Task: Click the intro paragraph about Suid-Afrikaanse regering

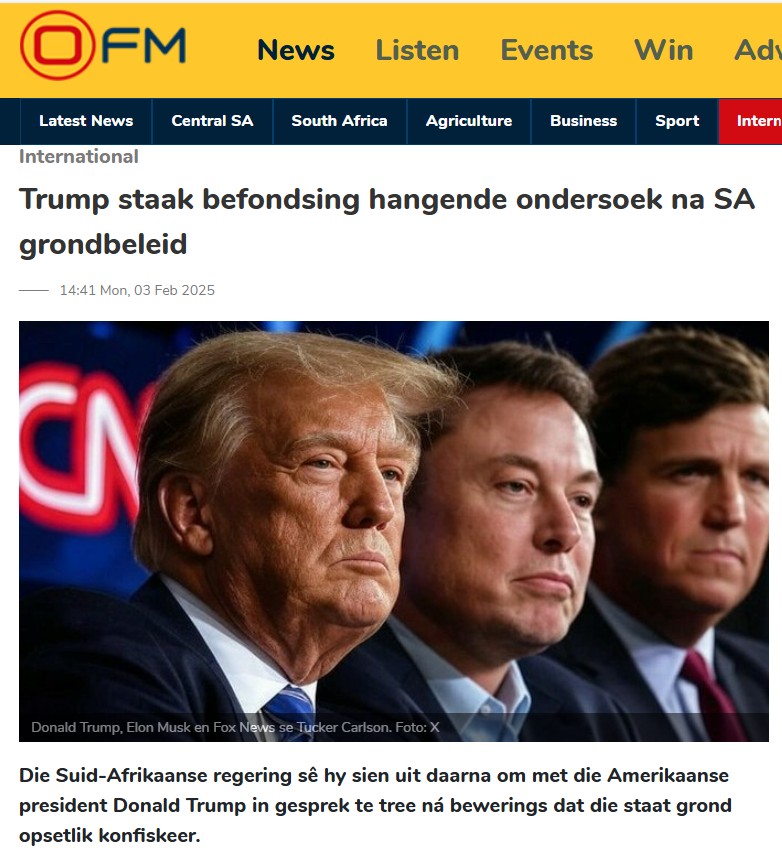Action: pos(375,805)
